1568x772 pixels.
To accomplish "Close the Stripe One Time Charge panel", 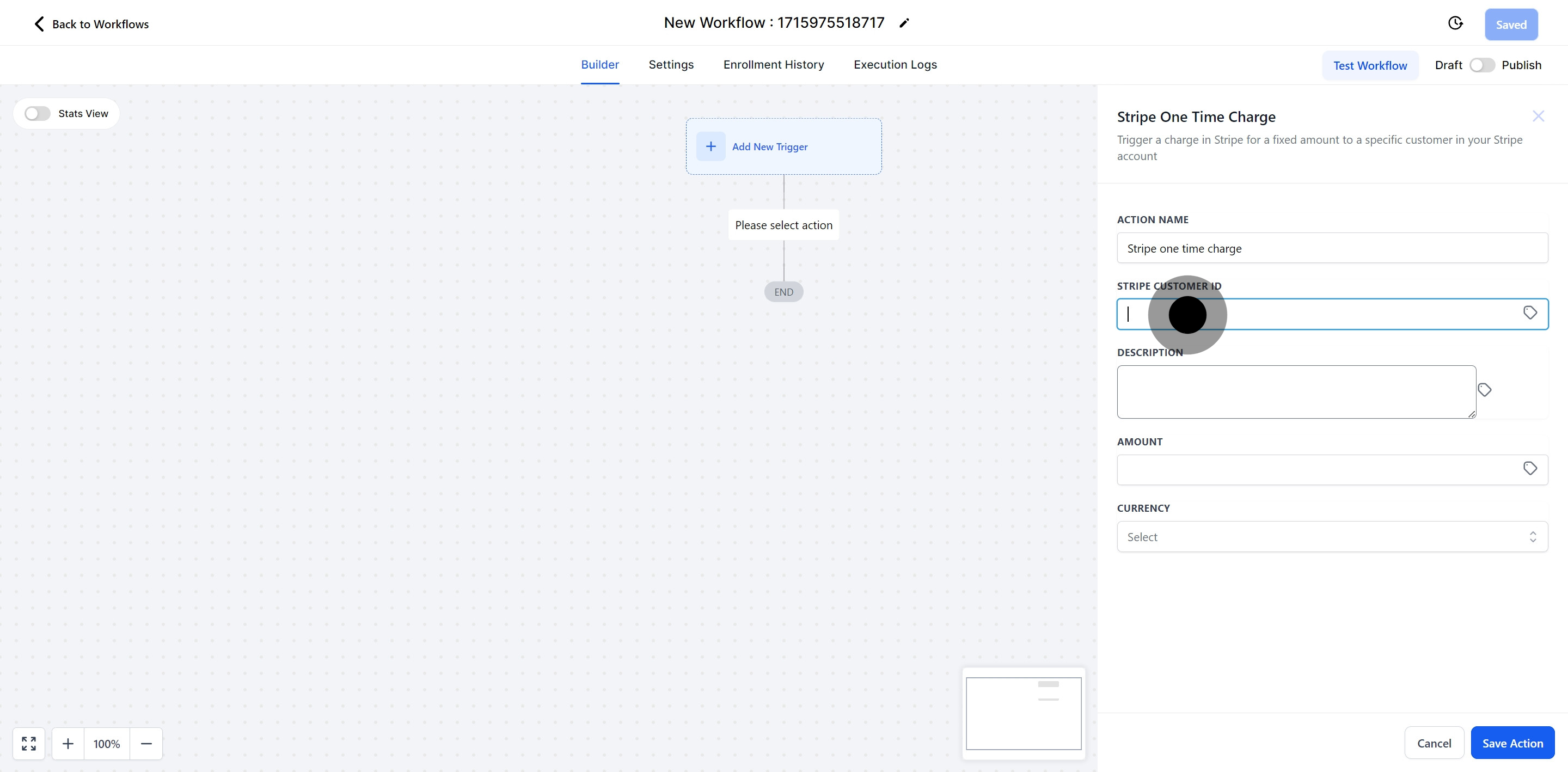I will tap(1538, 117).
